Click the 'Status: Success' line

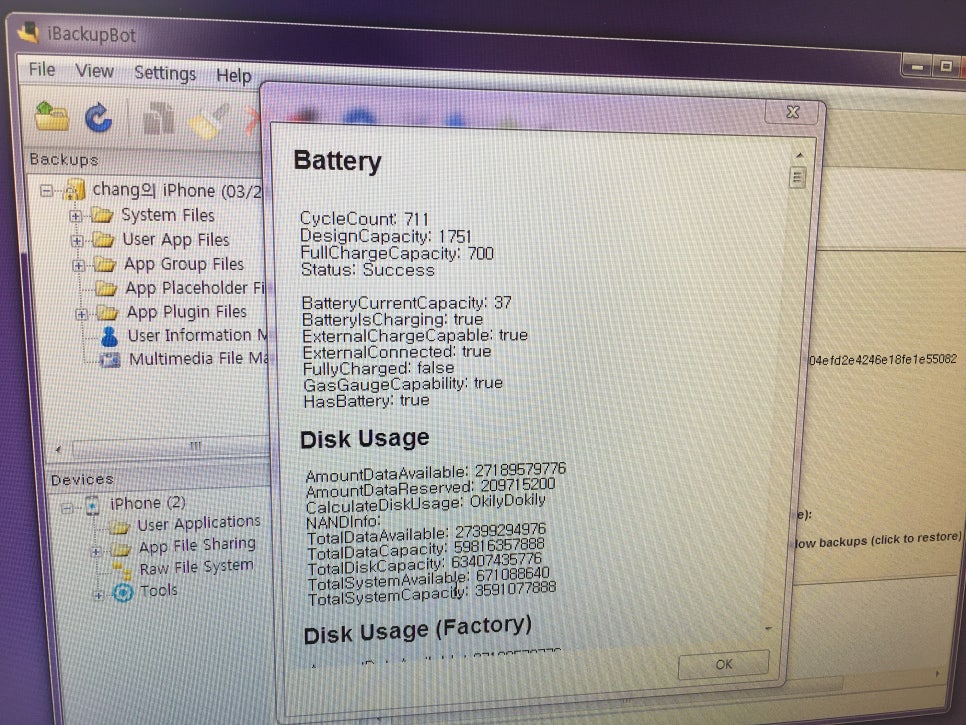tap(368, 270)
